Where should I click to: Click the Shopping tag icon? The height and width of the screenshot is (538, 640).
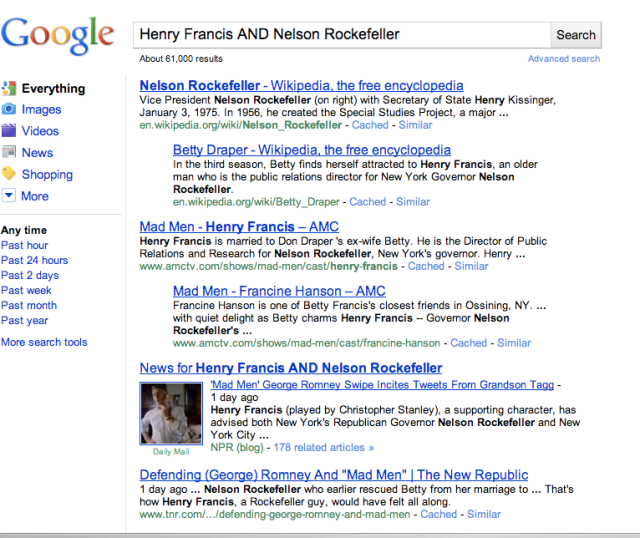pos(9,174)
